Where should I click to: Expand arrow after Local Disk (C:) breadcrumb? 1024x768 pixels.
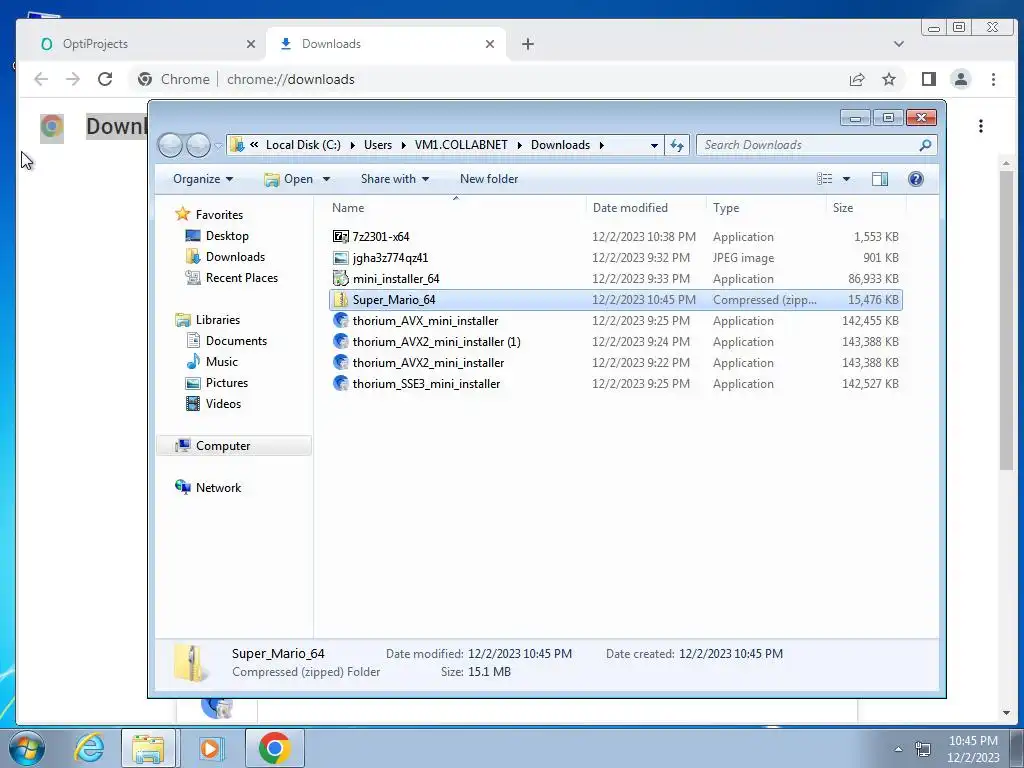(x=352, y=145)
